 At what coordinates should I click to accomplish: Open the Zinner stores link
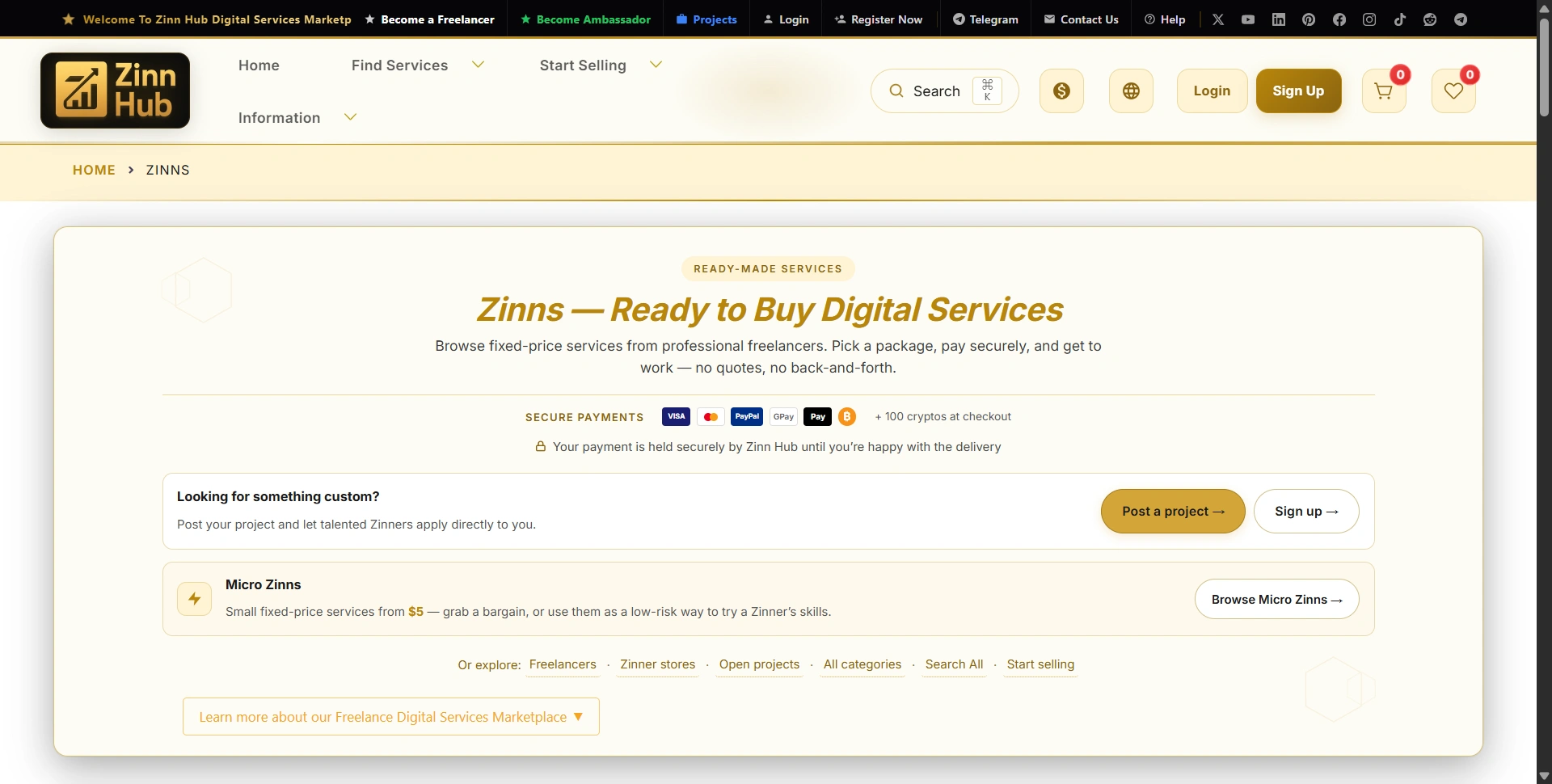coord(657,664)
